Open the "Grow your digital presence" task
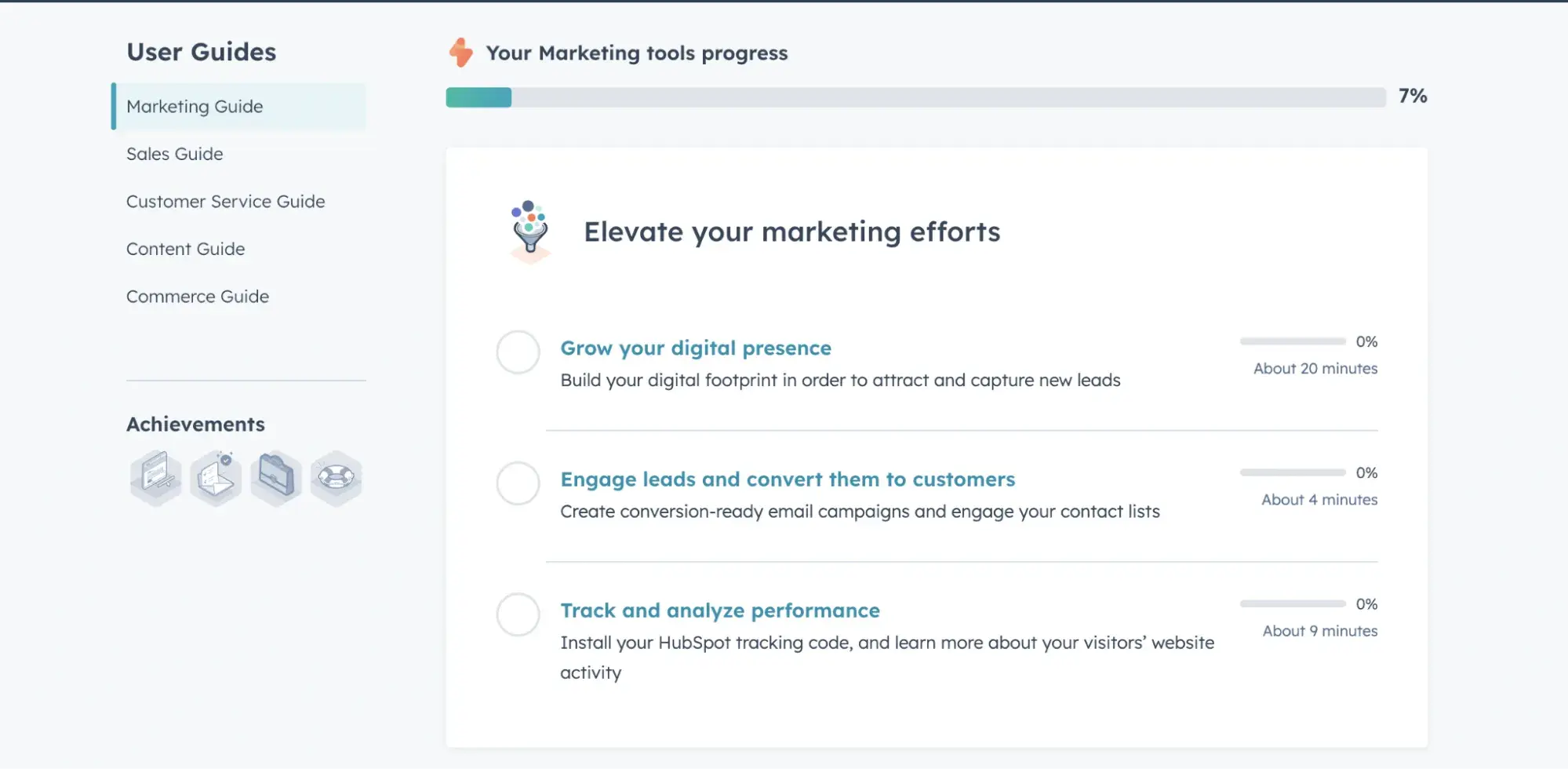This screenshot has width=1568, height=769. point(695,348)
